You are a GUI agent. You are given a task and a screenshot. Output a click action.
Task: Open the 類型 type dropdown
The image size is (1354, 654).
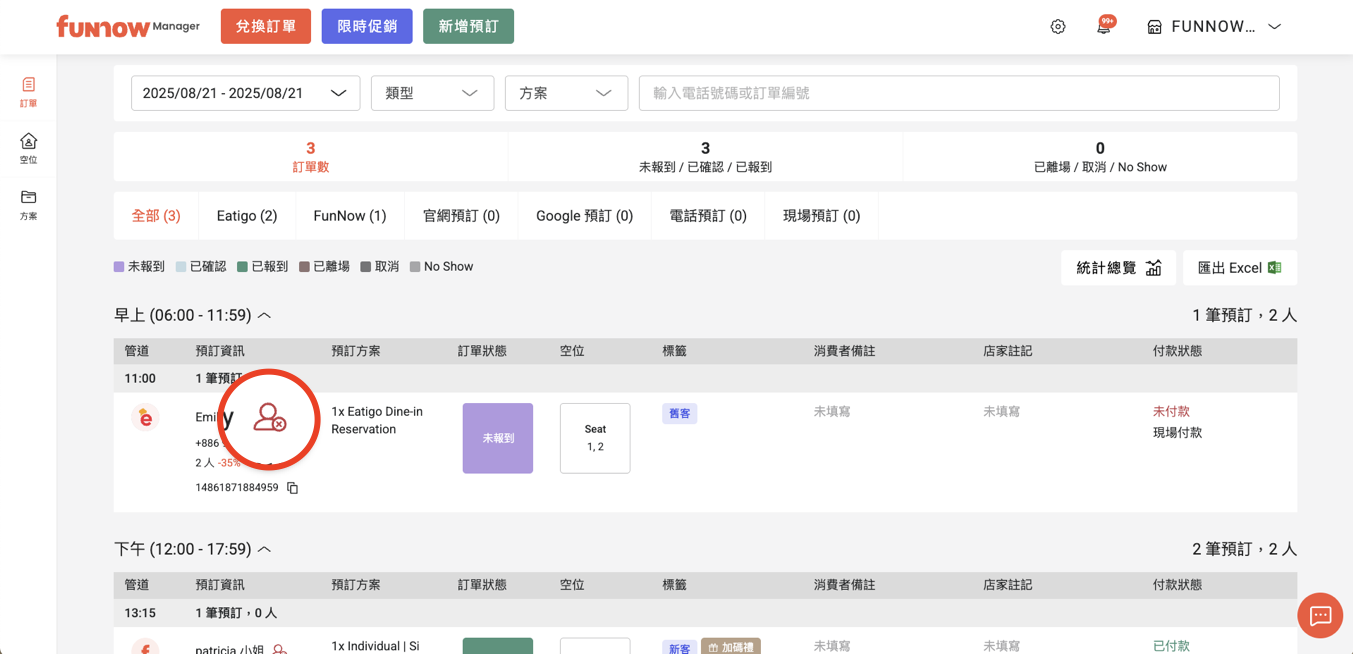[432, 93]
